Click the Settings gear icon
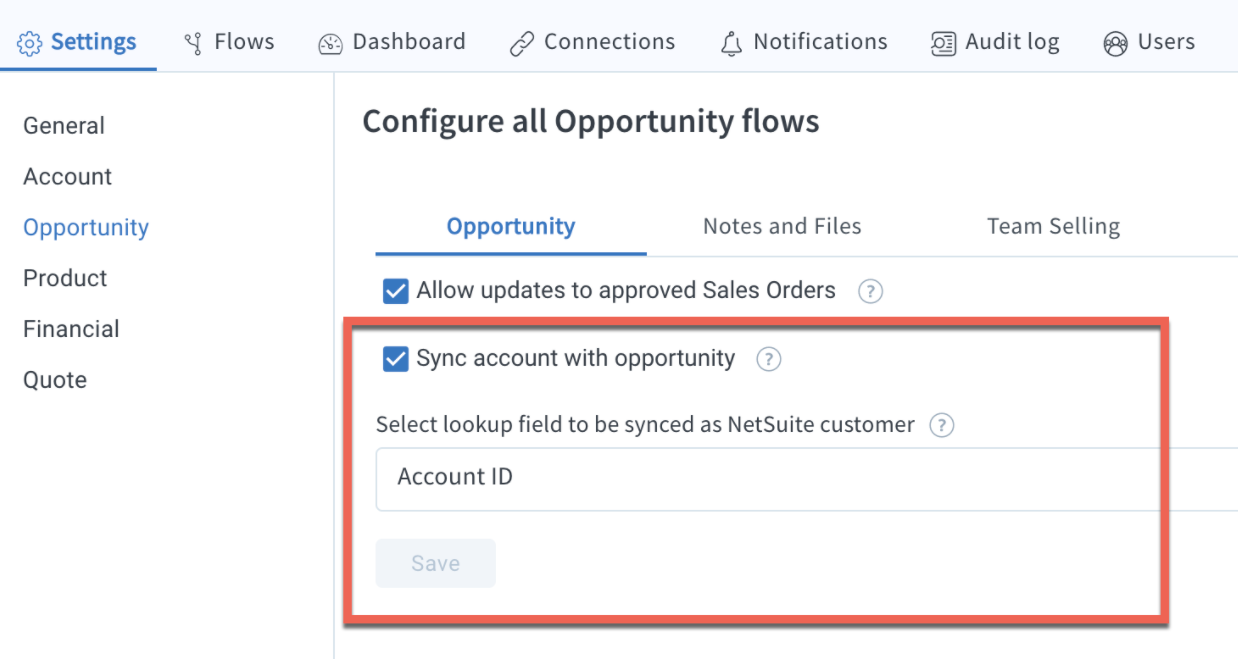 [x=30, y=43]
